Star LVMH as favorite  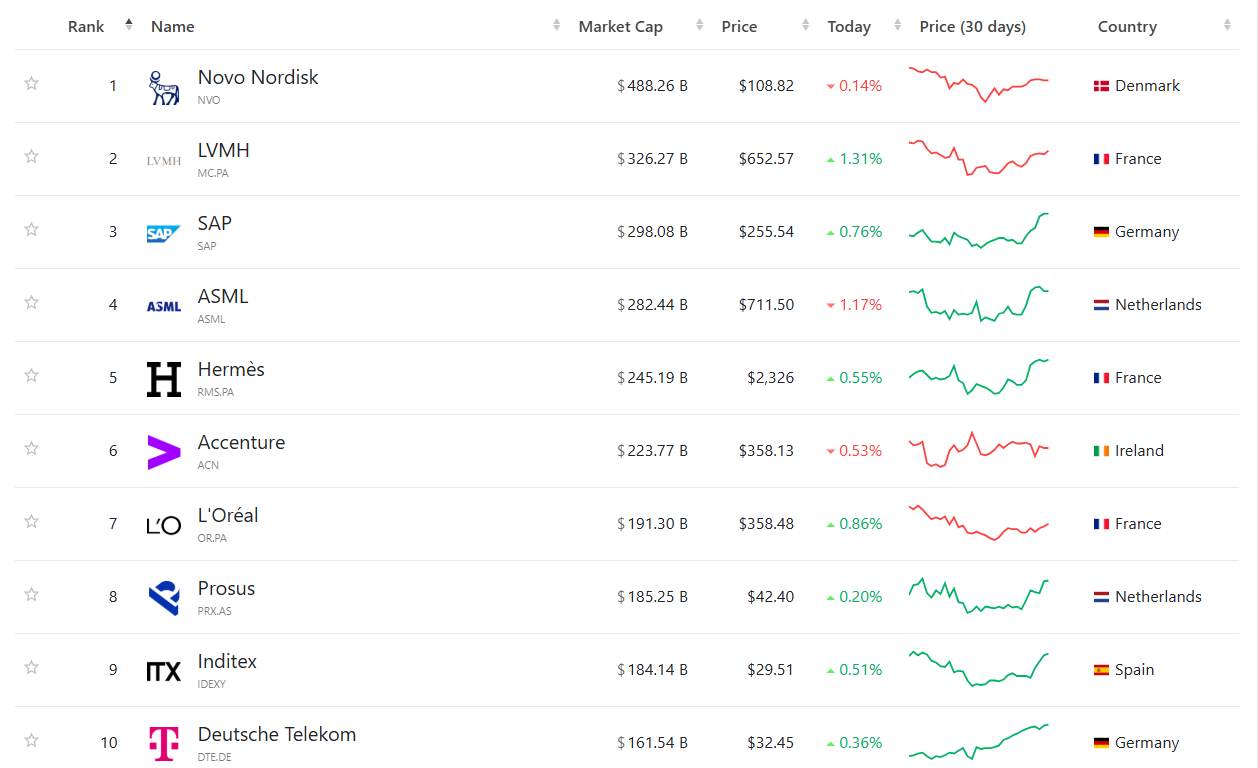tap(31, 157)
